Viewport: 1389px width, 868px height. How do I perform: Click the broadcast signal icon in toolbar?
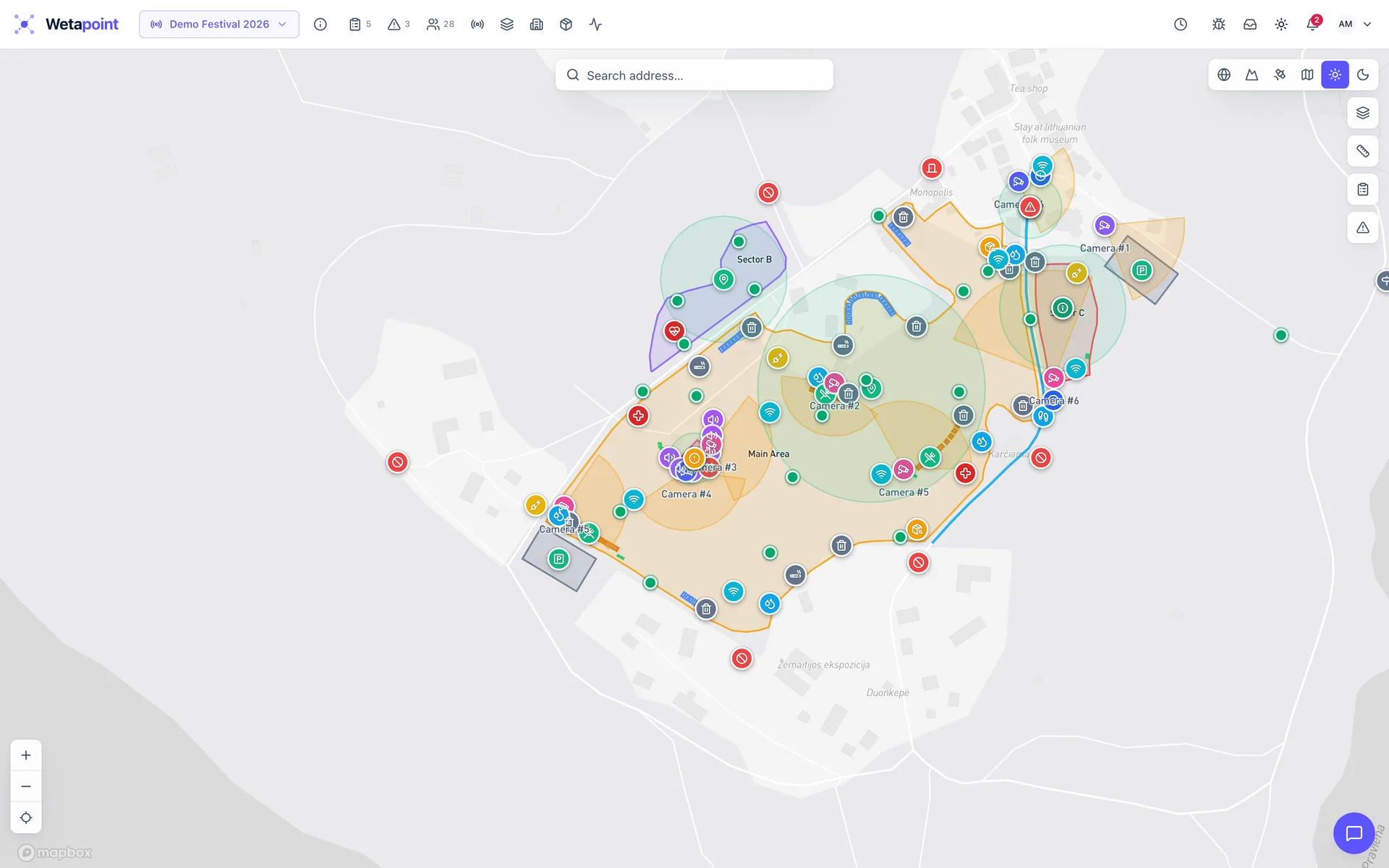click(477, 24)
